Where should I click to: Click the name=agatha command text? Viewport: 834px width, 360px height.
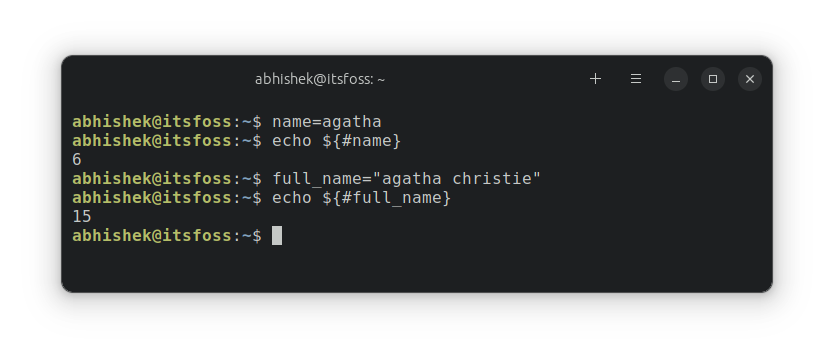coord(327,122)
